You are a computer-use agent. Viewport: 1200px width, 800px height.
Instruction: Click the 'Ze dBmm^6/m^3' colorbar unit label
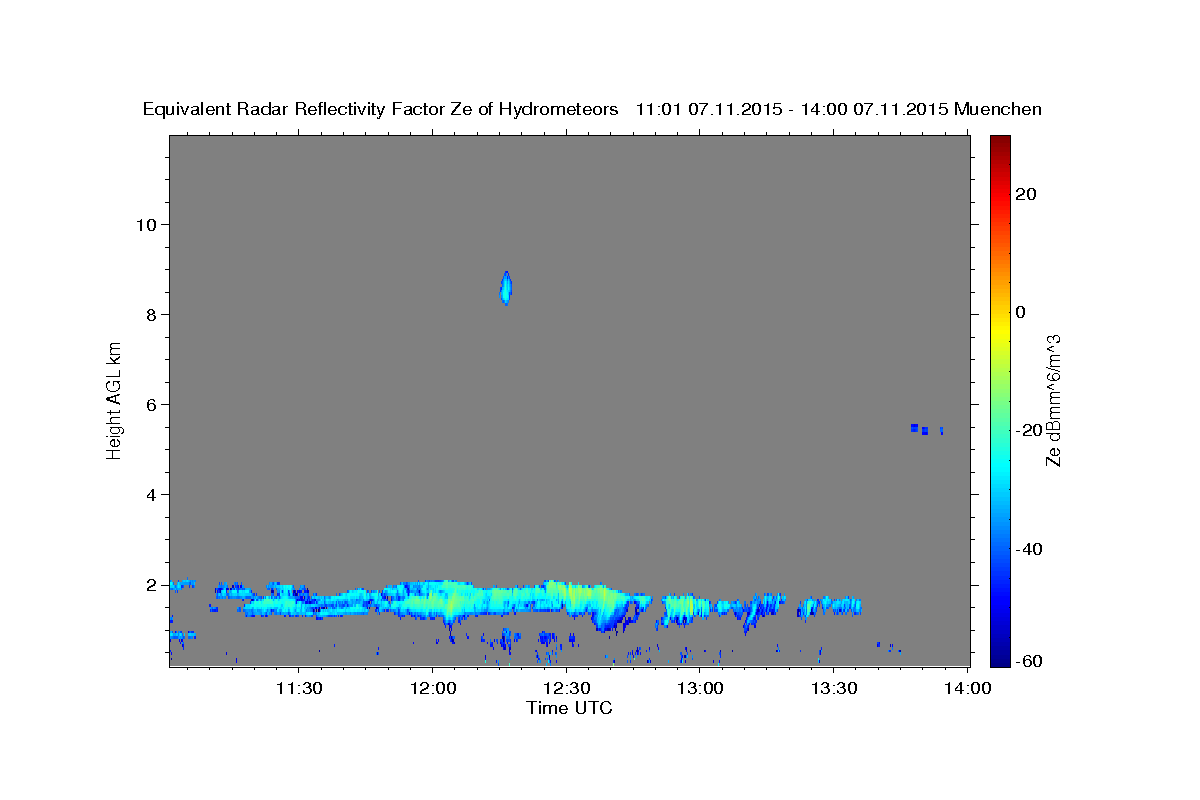coord(1052,400)
